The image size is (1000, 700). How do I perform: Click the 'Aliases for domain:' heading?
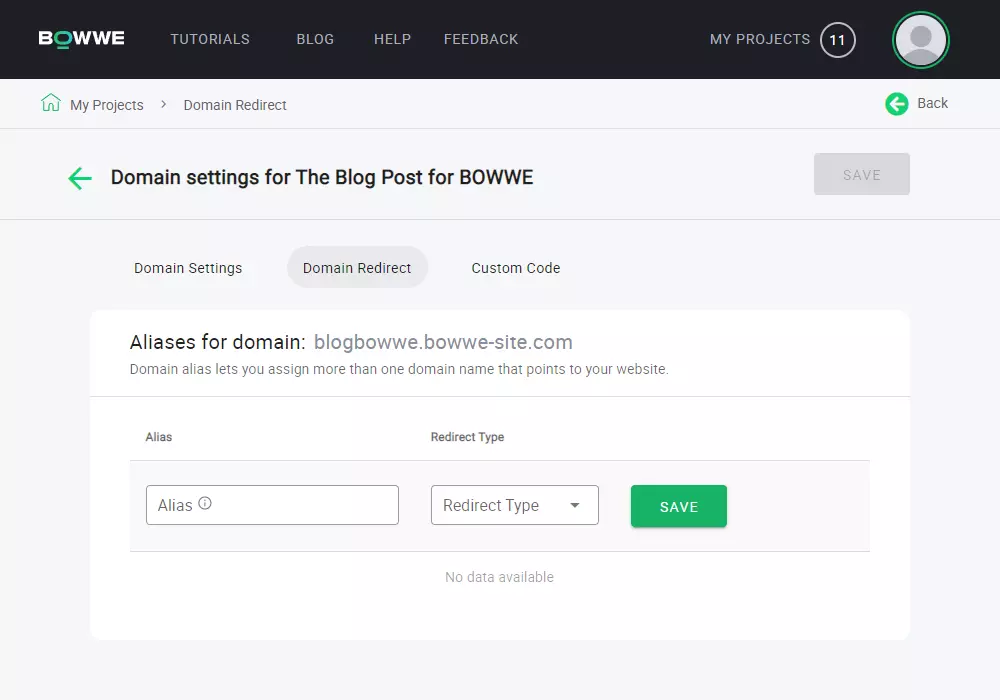[217, 342]
